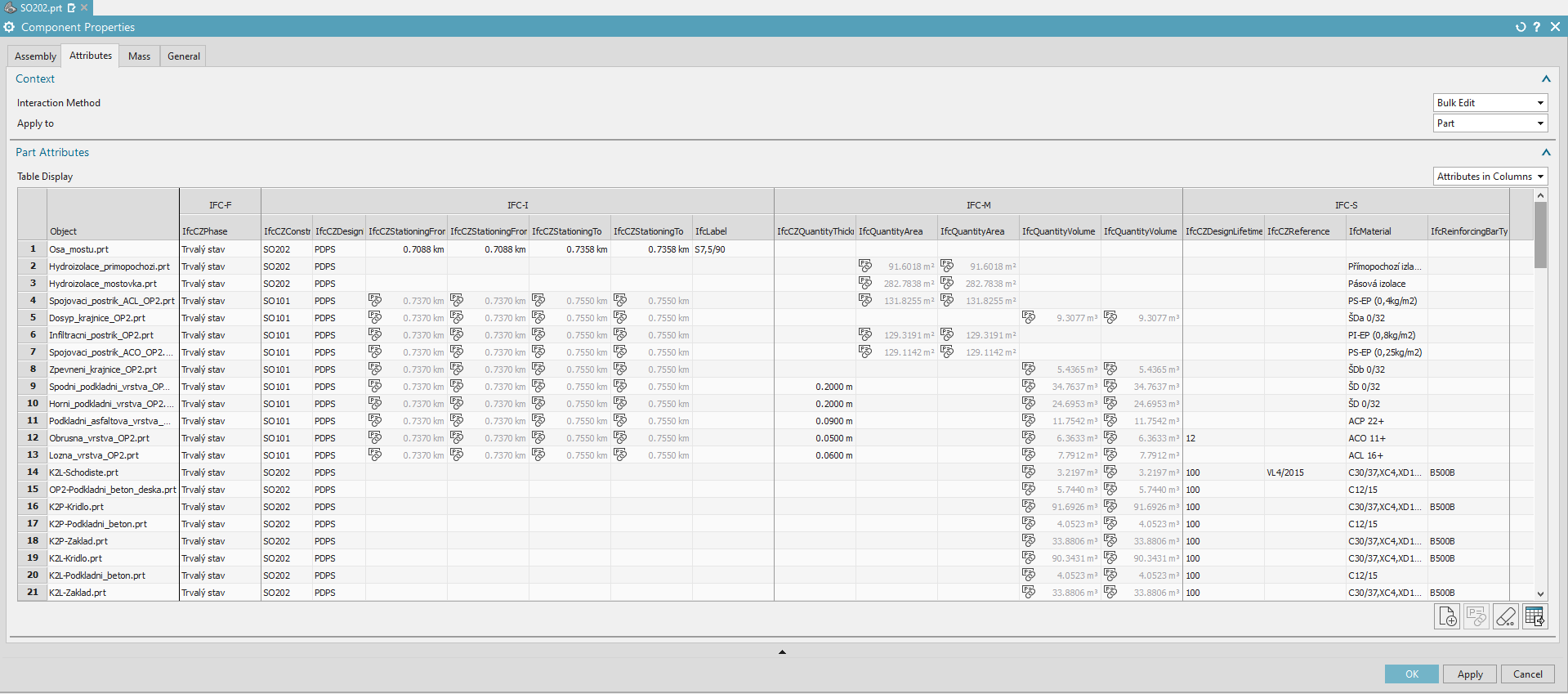Click inherited icon in K2L-Schodiste first IfcQuantityVolume cell
The height and width of the screenshot is (694, 1568).
pyautogui.click(x=1029, y=472)
